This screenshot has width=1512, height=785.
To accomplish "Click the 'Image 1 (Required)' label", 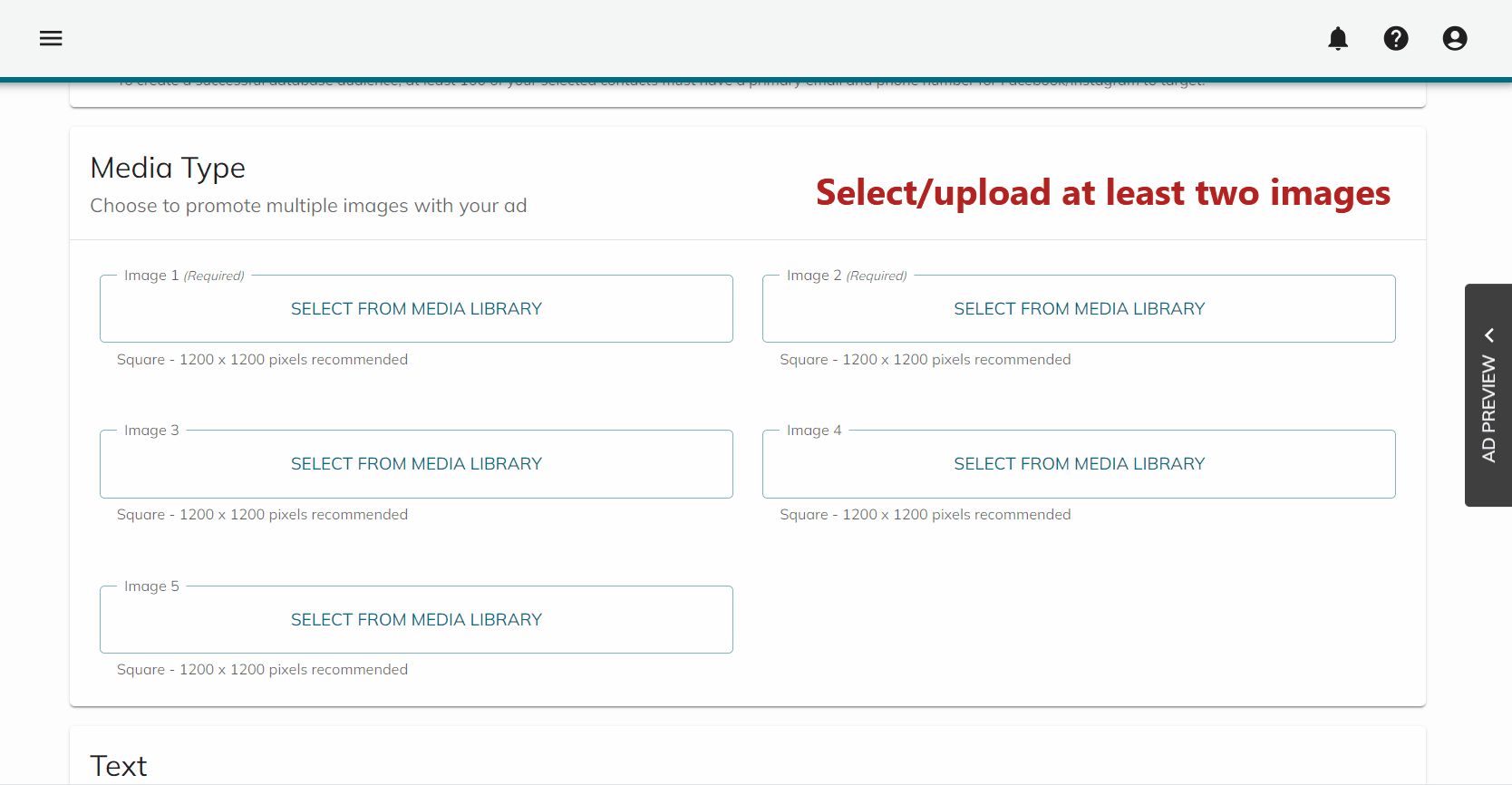I will [x=184, y=276].
